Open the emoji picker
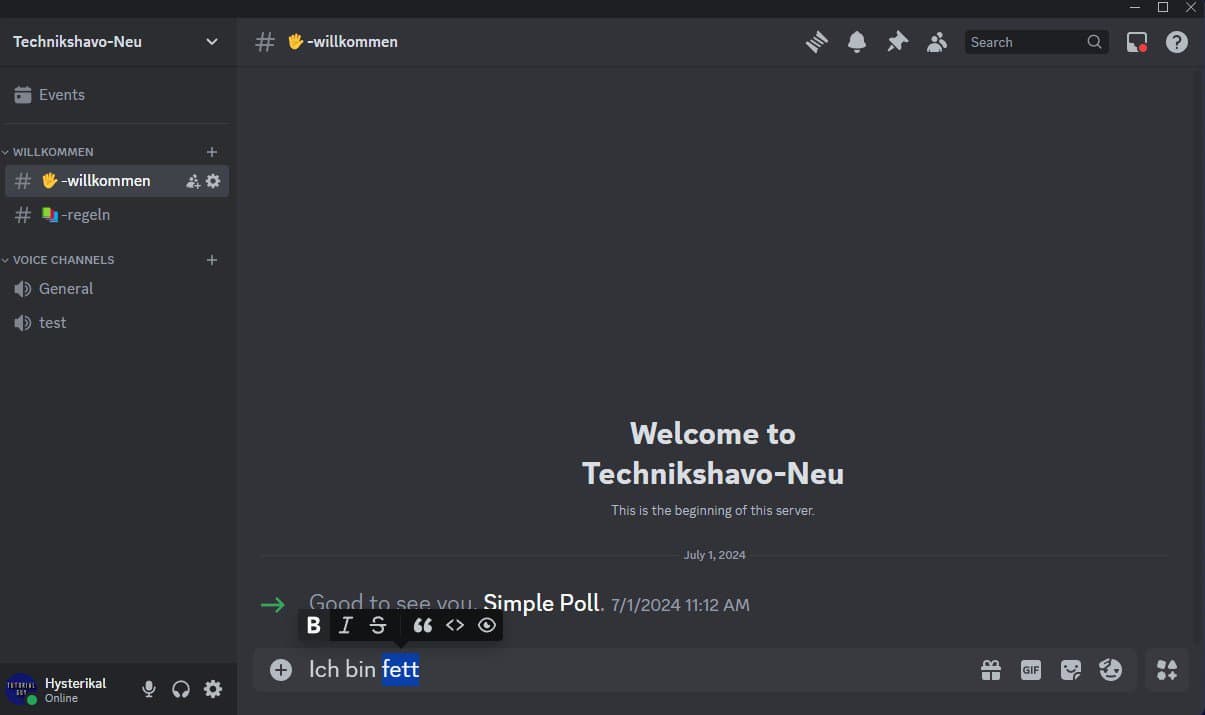Viewport: 1205px width, 715px height. [x=1111, y=670]
